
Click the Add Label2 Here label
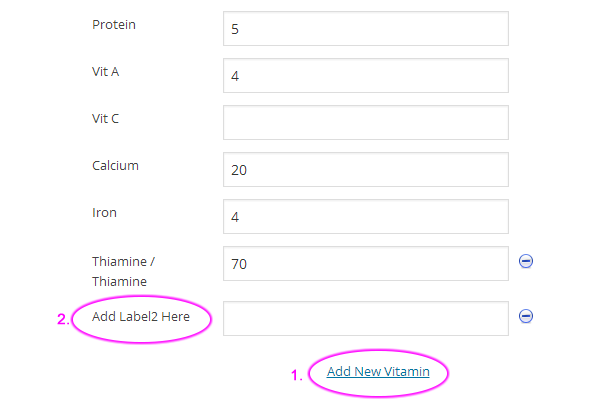click(141, 316)
